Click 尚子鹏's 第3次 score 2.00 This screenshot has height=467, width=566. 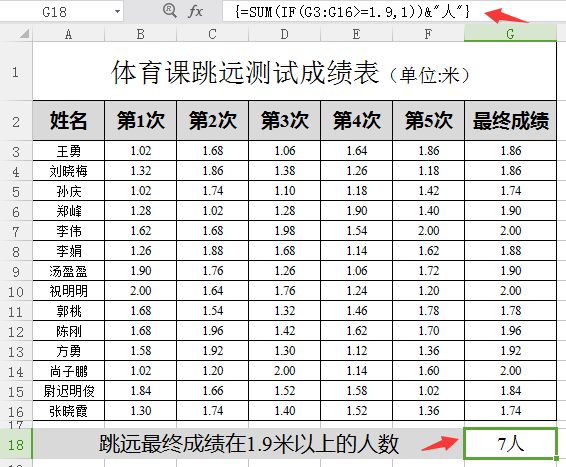coord(284,371)
